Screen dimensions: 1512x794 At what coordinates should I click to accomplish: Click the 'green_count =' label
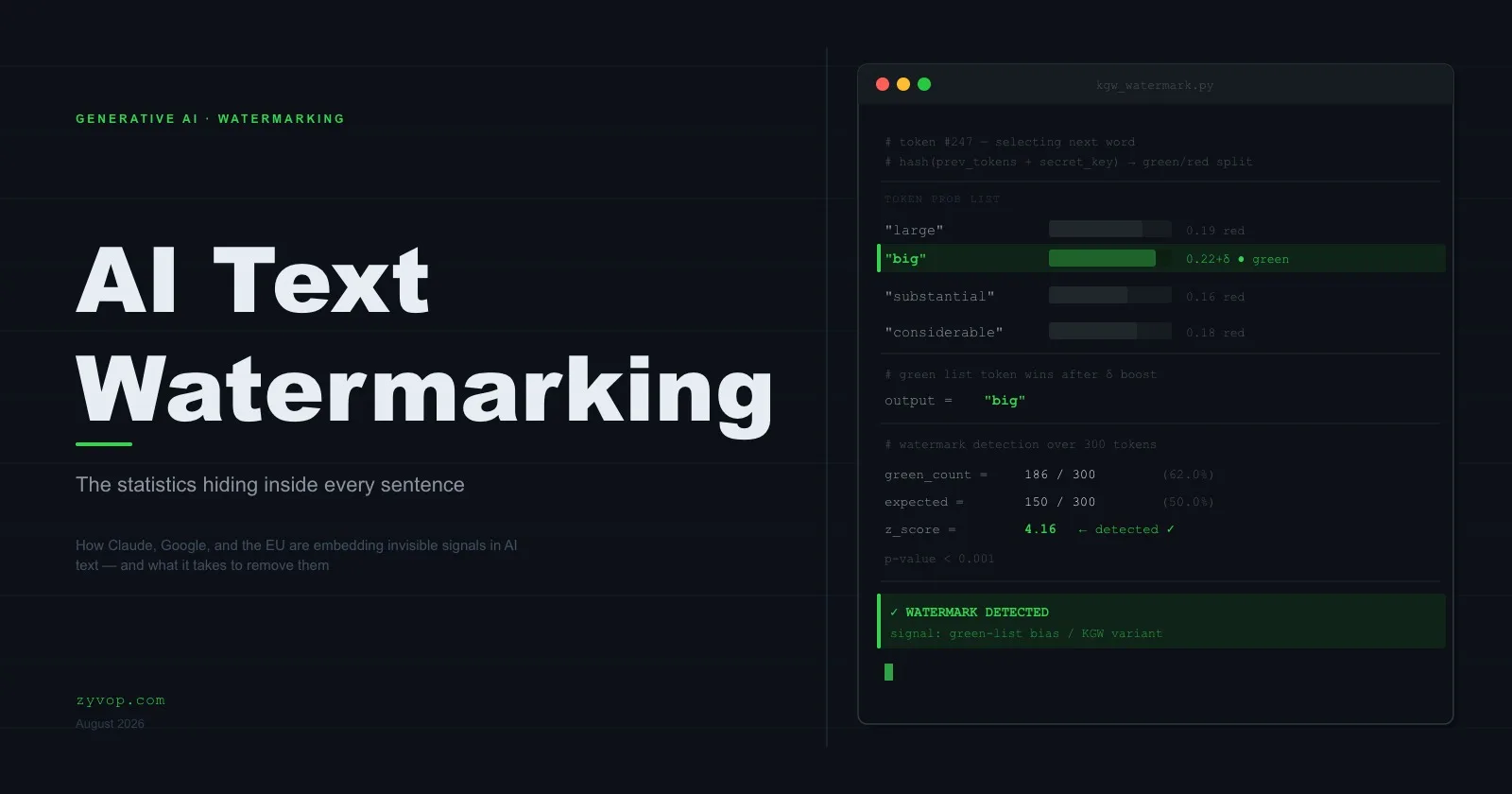[x=936, y=475]
